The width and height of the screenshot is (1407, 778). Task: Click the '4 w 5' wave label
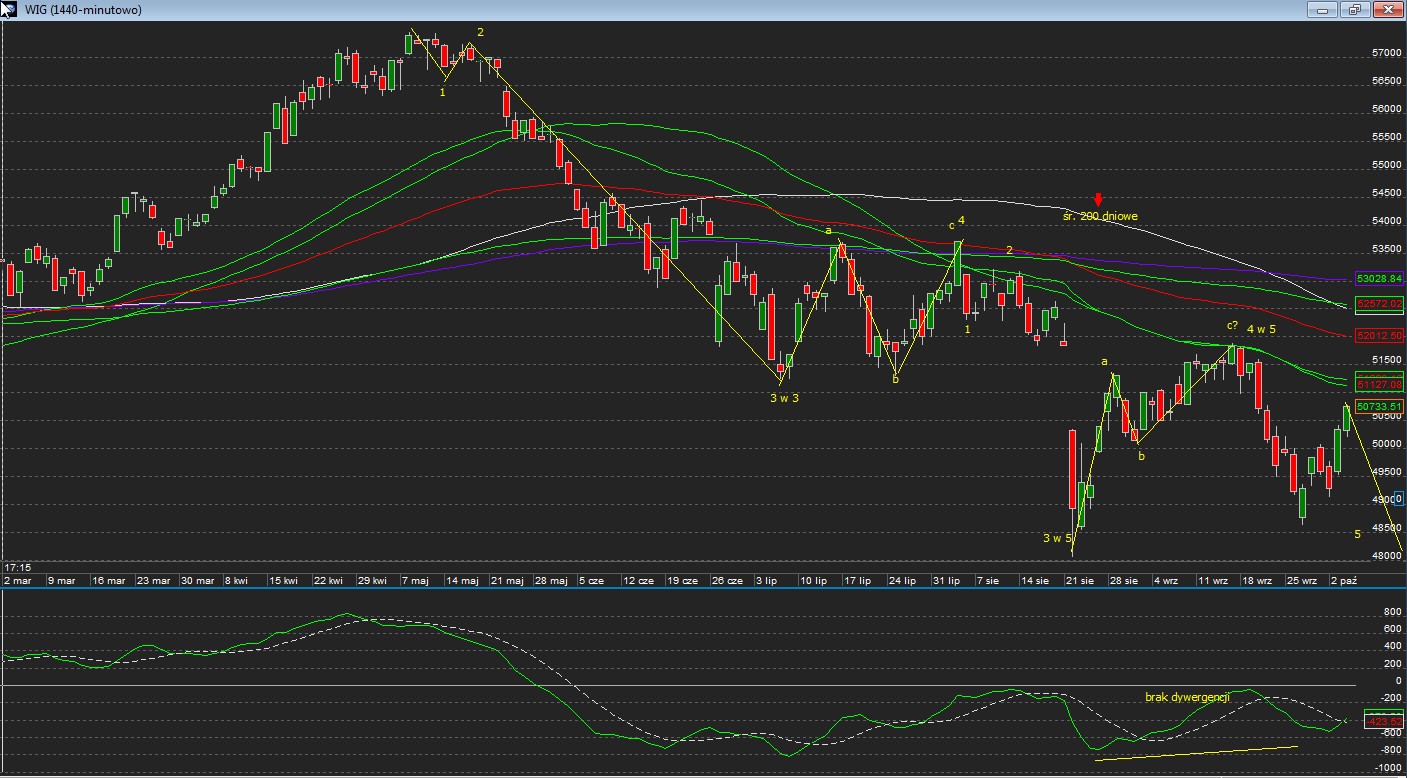tap(1261, 329)
